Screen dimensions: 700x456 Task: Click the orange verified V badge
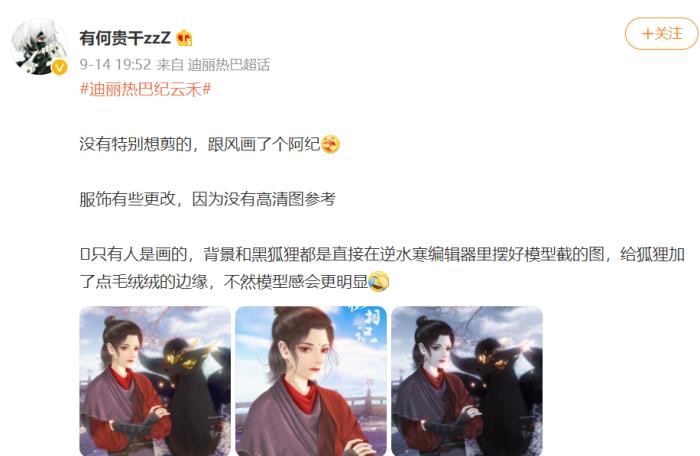click(59, 67)
